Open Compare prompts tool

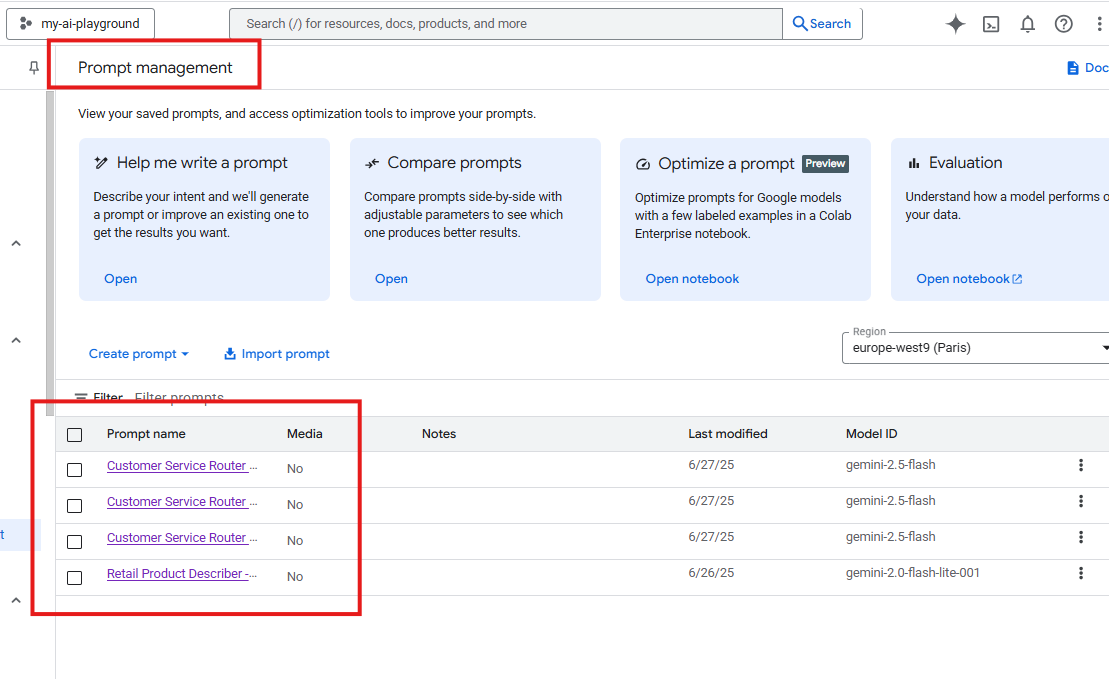pyautogui.click(x=391, y=279)
